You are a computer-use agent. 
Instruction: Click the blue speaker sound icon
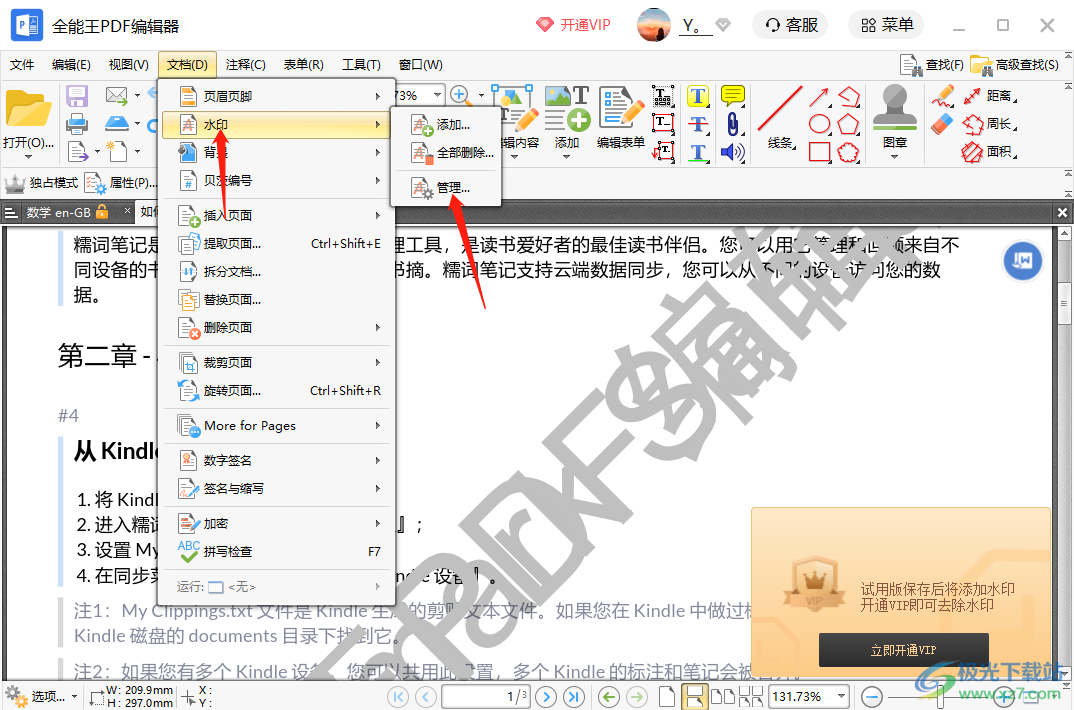point(733,151)
